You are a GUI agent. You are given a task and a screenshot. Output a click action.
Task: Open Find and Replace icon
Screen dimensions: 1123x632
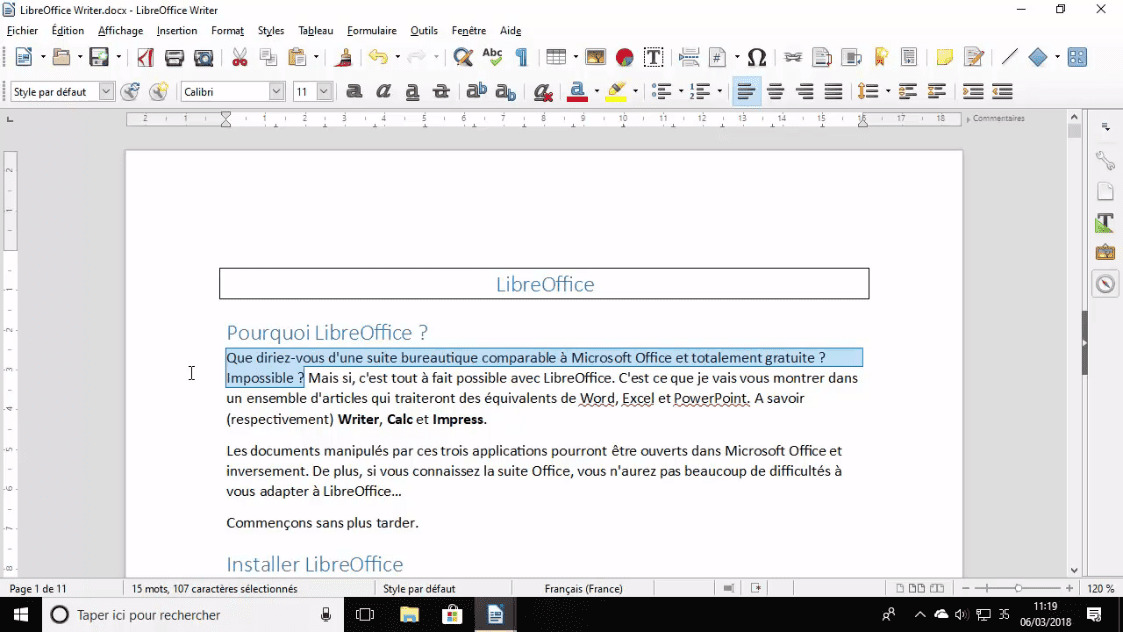point(463,57)
